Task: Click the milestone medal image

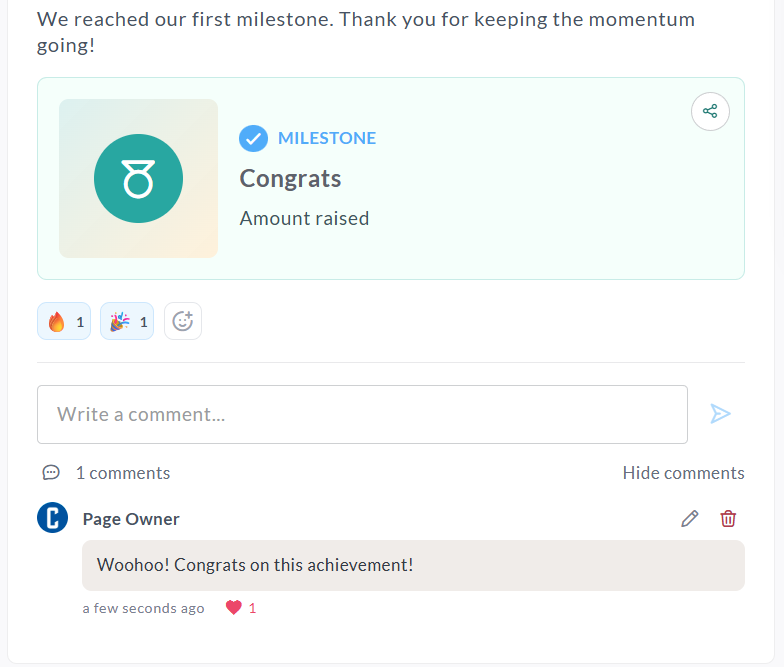Action: click(x=138, y=178)
